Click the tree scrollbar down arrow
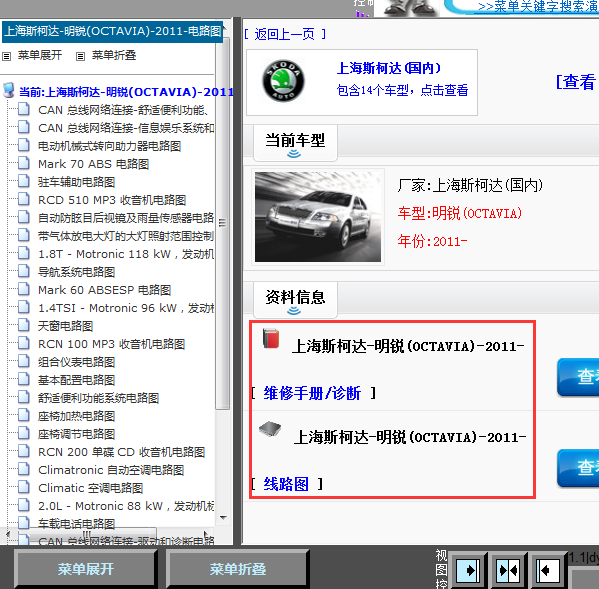This screenshot has width=599, height=589. pyautogui.click(x=223, y=518)
